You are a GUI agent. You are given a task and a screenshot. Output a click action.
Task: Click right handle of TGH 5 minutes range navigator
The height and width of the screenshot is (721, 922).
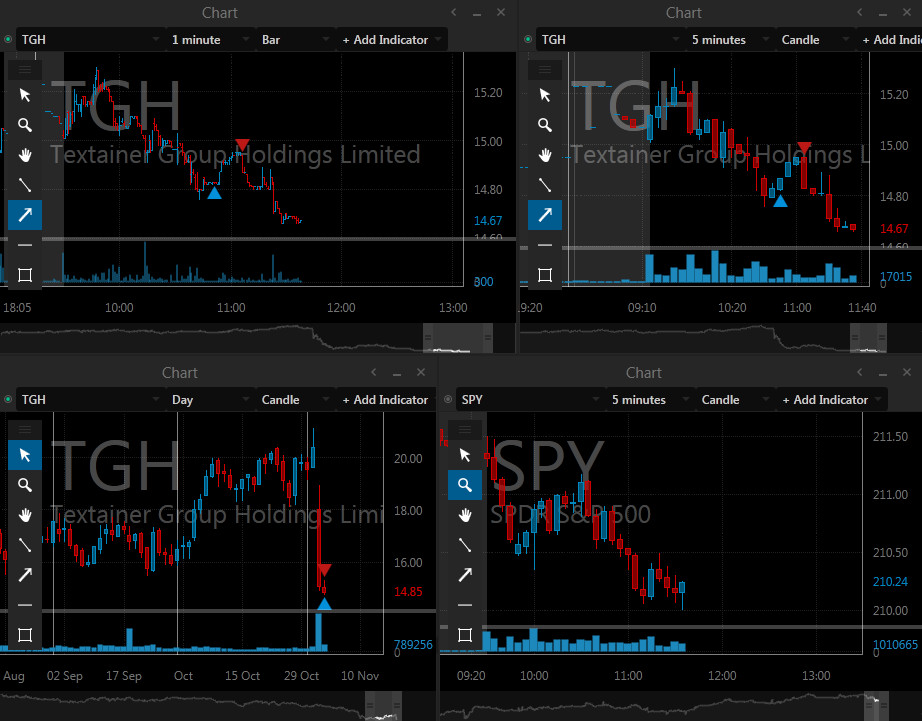pos(881,338)
